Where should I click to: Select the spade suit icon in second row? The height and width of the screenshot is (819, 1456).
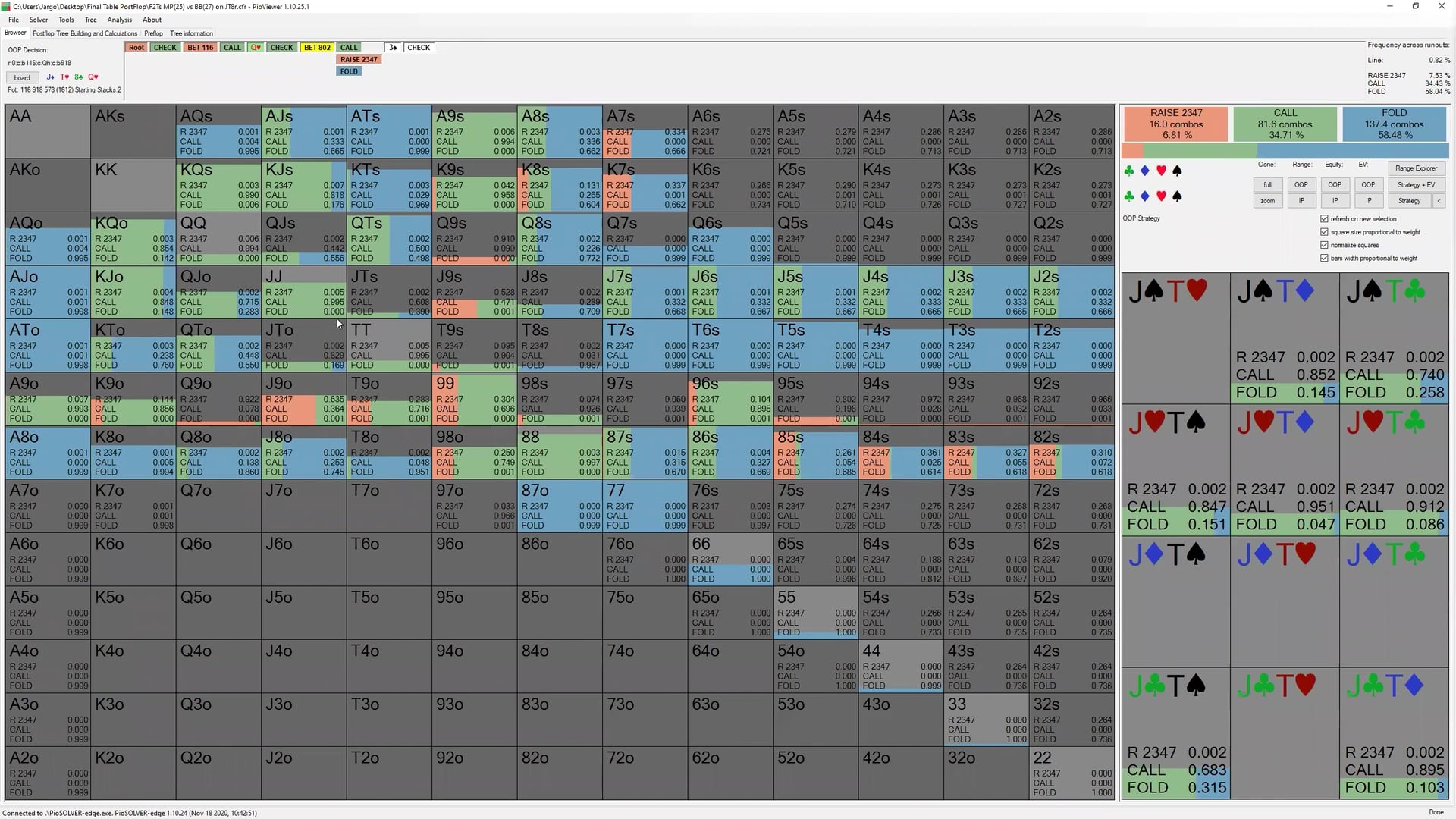1176,196
